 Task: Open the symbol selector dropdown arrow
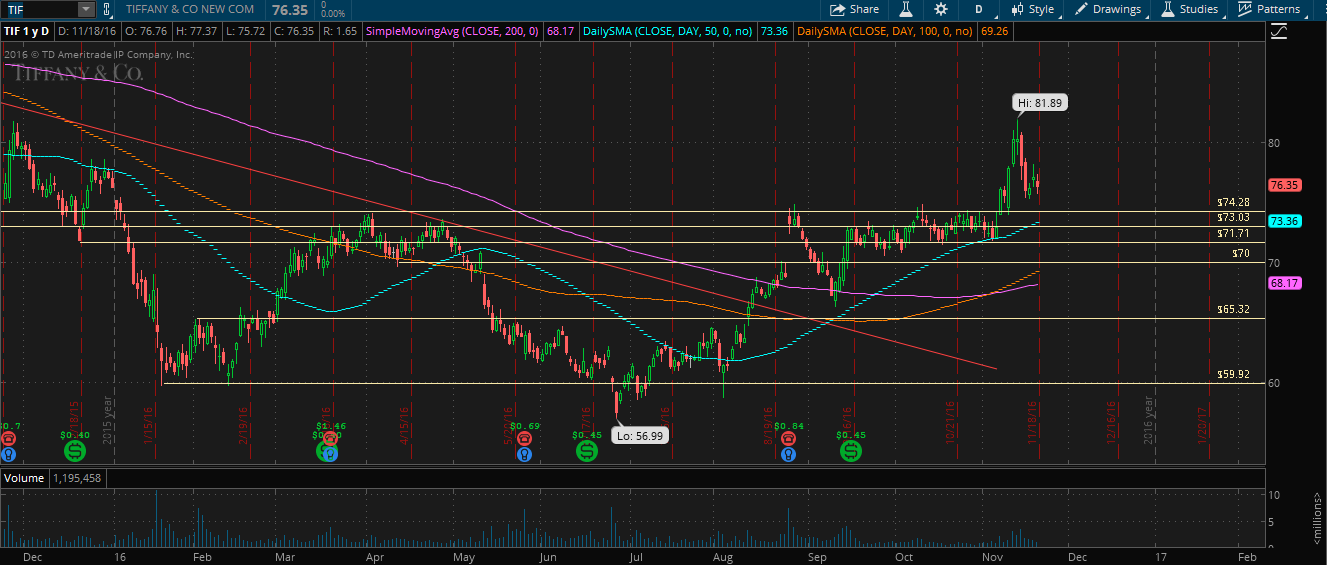click(x=85, y=9)
